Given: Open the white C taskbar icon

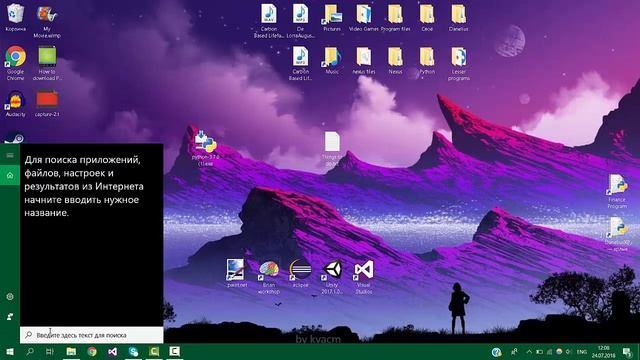Looking at the screenshot, I should [175, 351].
